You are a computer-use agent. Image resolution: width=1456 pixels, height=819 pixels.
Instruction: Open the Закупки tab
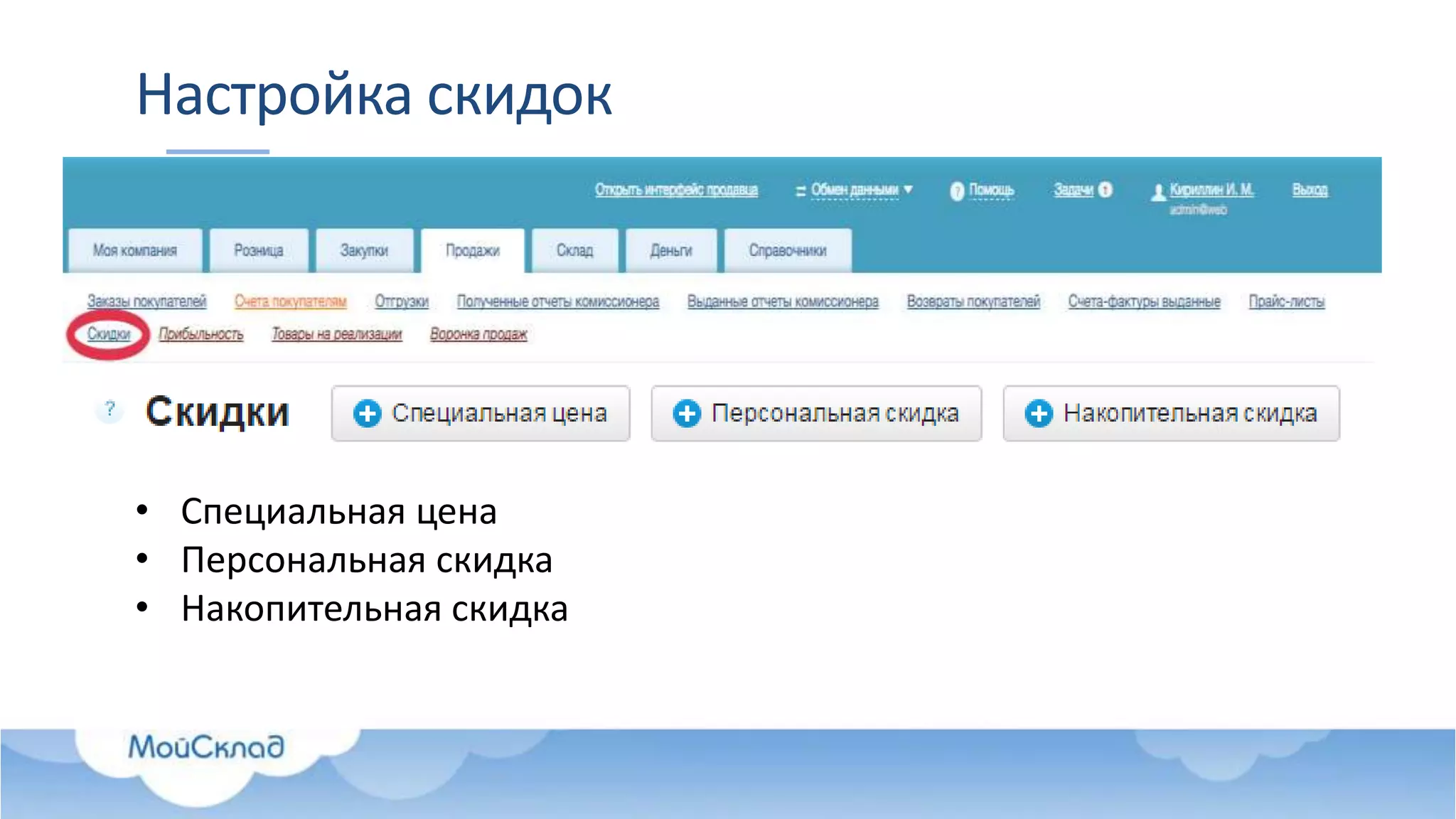[364, 250]
